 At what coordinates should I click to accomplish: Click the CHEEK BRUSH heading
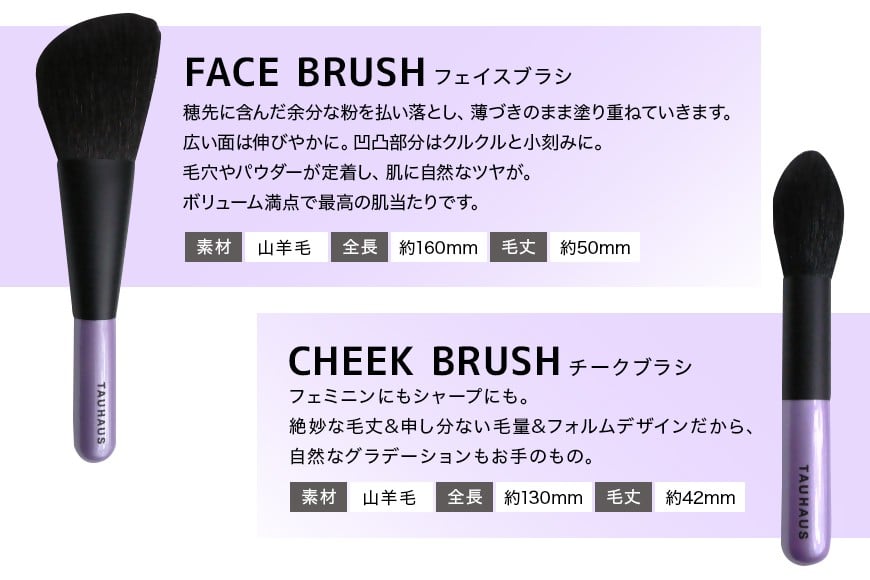click(x=423, y=361)
